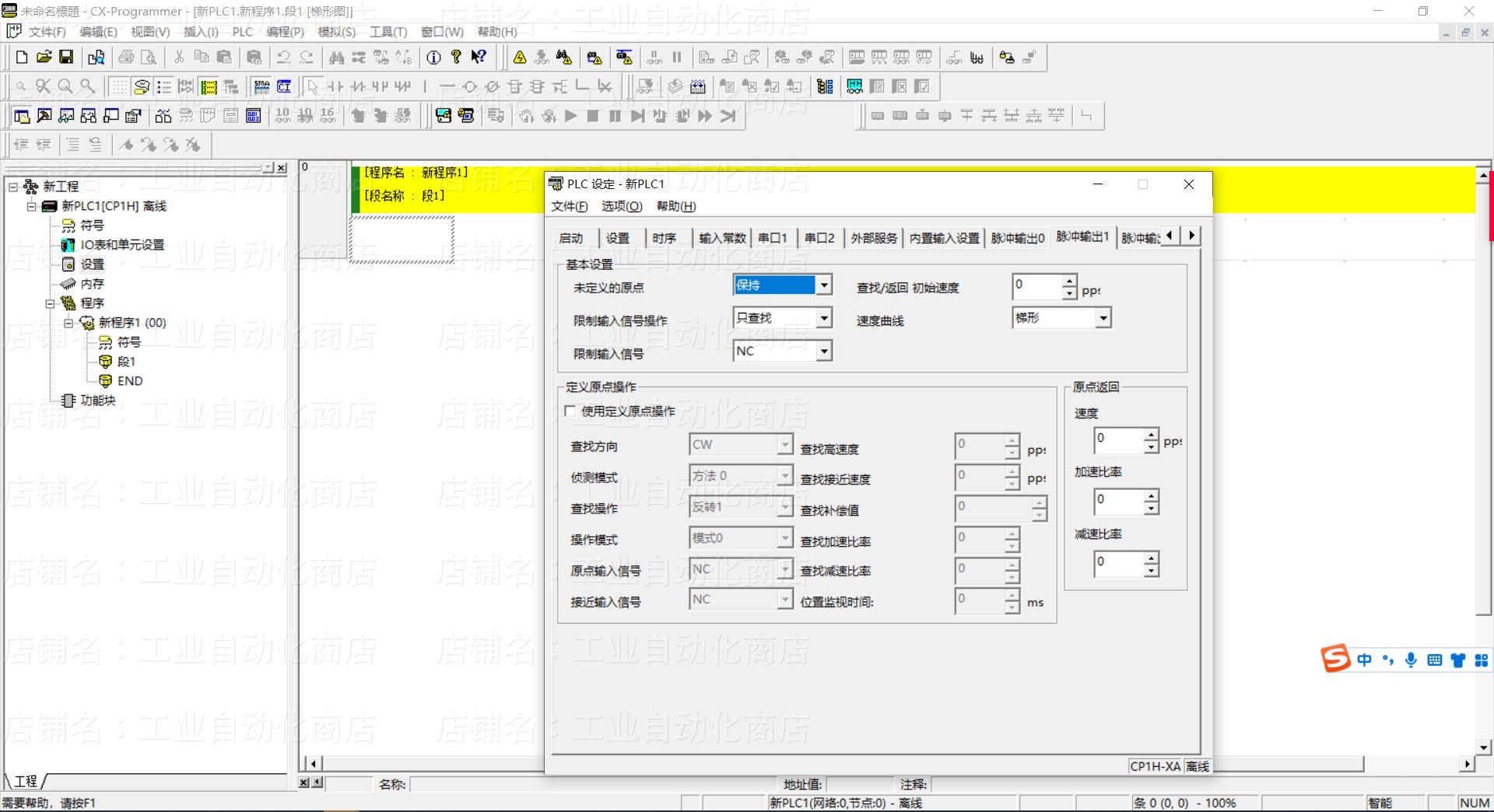Viewport: 1494px width, 812px height.
Task: Switch to the 外部服务 tab
Action: click(x=873, y=238)
